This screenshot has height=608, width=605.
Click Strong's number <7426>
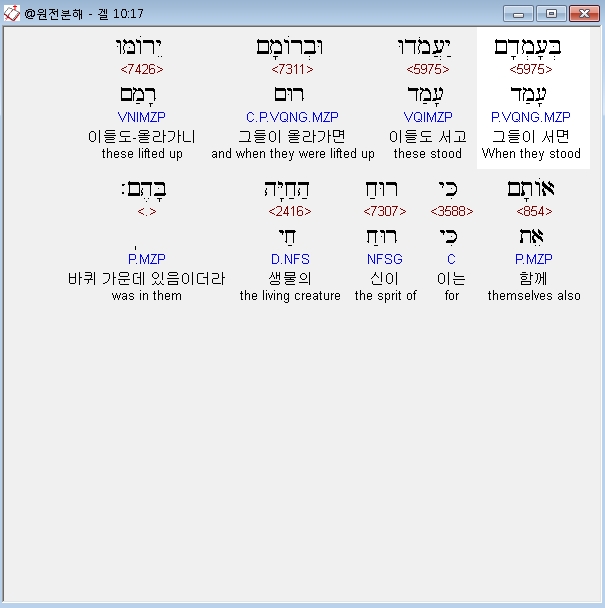pos(142,69)
